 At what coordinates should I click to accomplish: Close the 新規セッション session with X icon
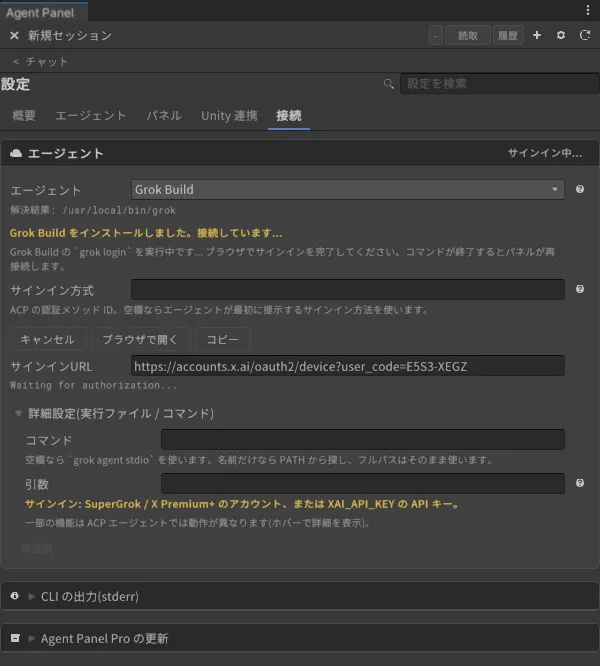click(14, 35)
